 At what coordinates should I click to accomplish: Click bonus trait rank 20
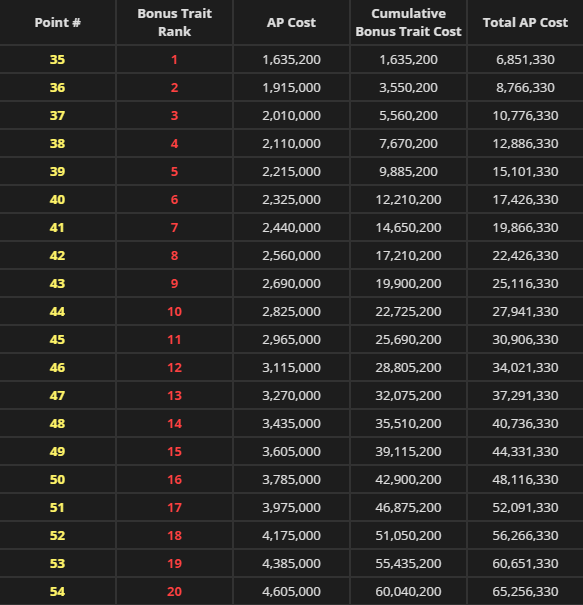tap(174, 591)
